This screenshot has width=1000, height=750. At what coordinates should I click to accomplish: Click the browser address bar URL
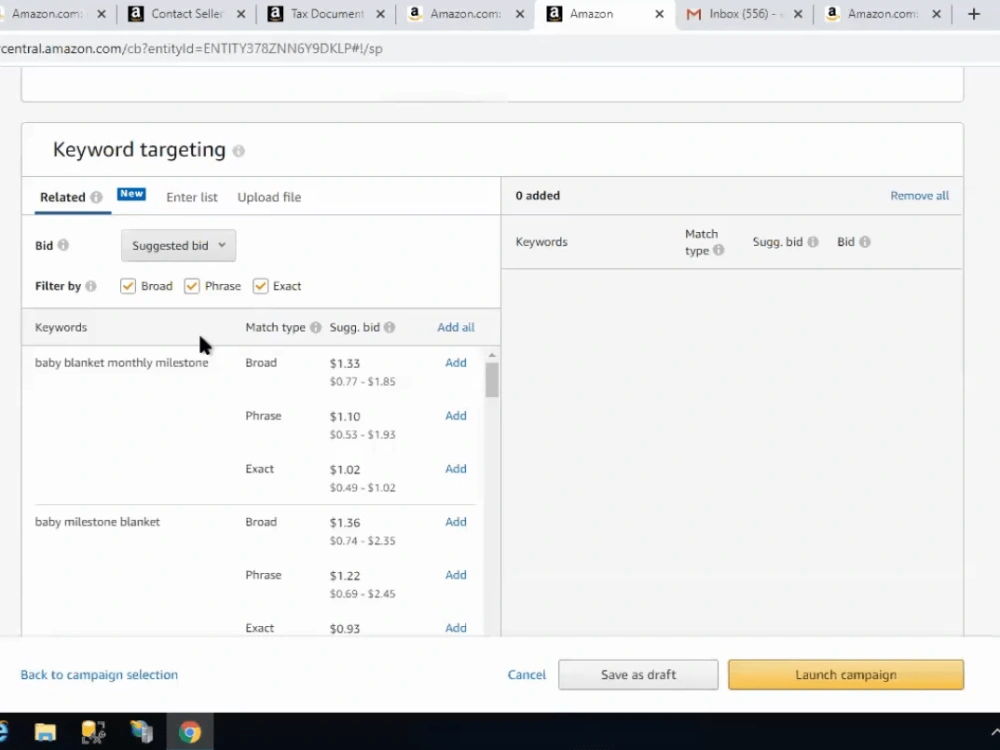(191, 48)
